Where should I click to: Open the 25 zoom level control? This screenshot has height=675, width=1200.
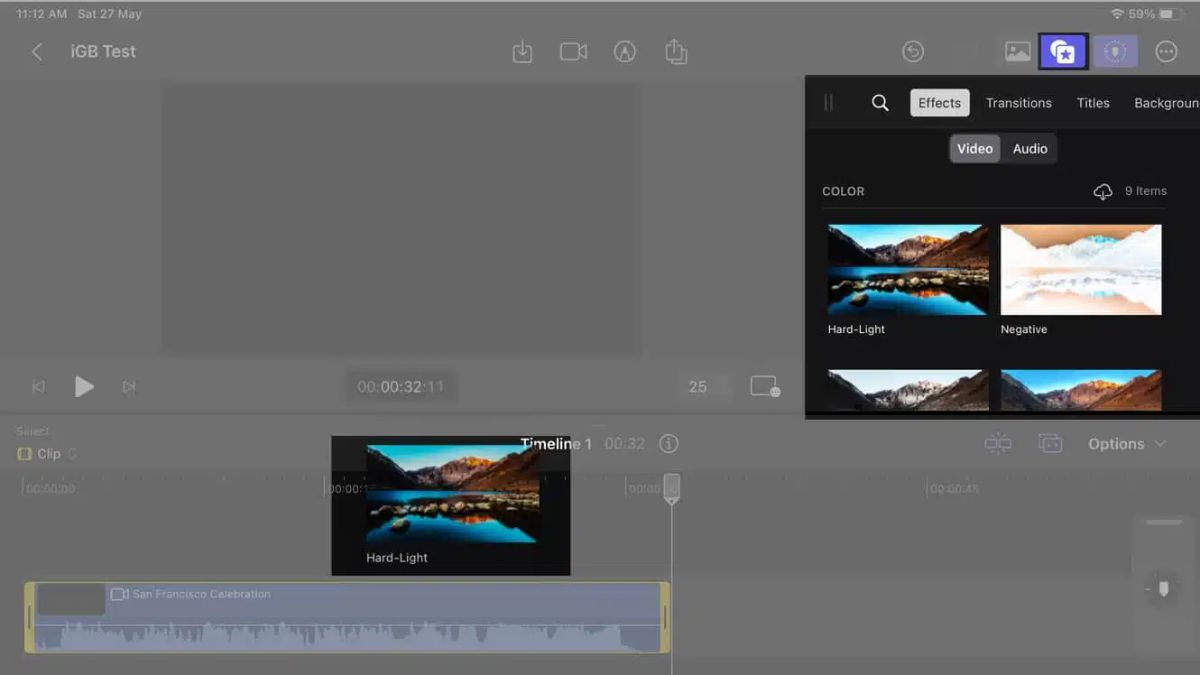698,387
